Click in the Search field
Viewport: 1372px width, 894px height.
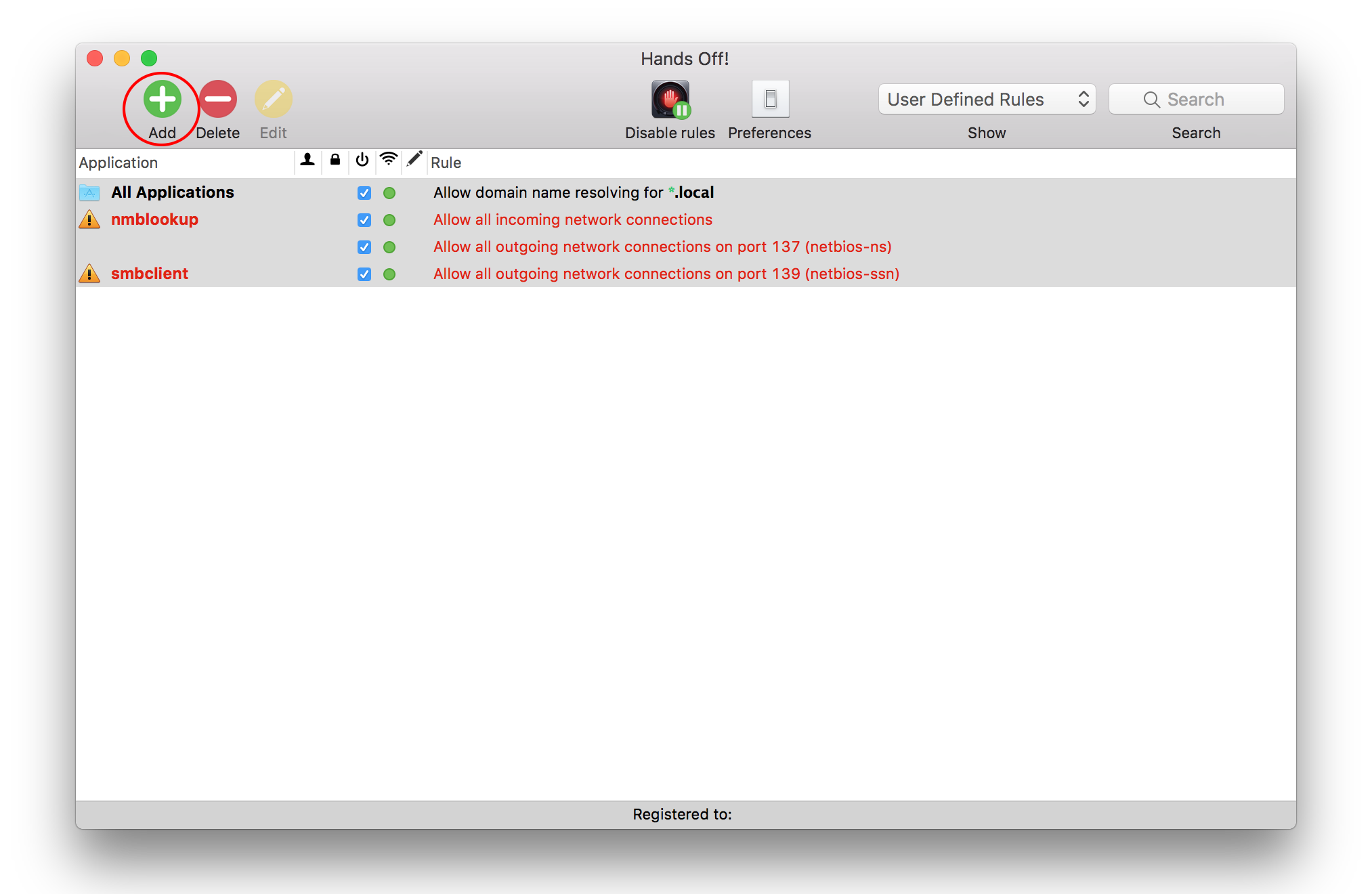point(1196,100)
